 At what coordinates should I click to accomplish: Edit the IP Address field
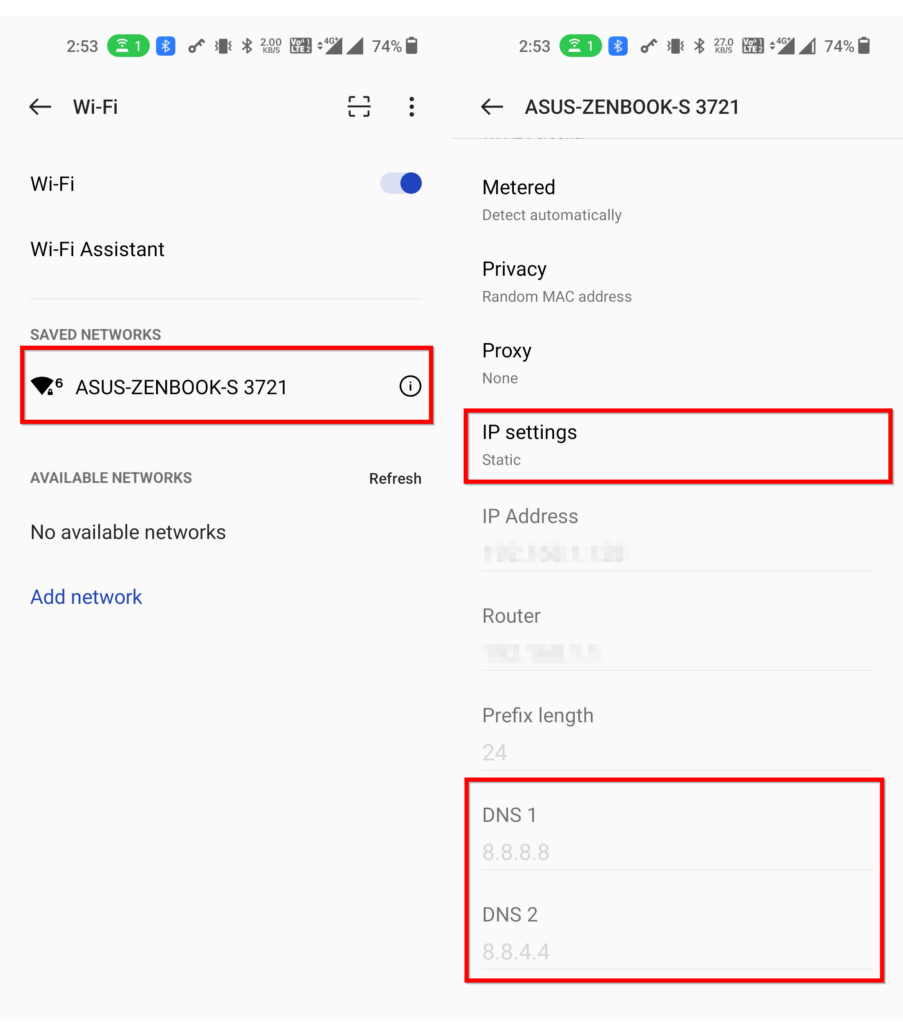[x=678, y=552]
